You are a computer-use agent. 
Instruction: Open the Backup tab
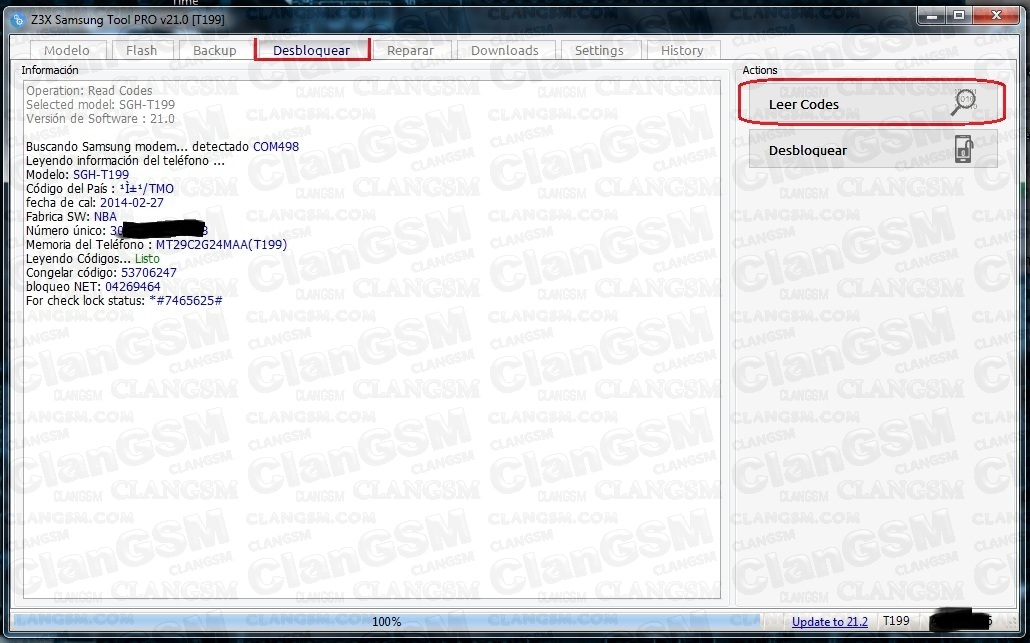214,51
